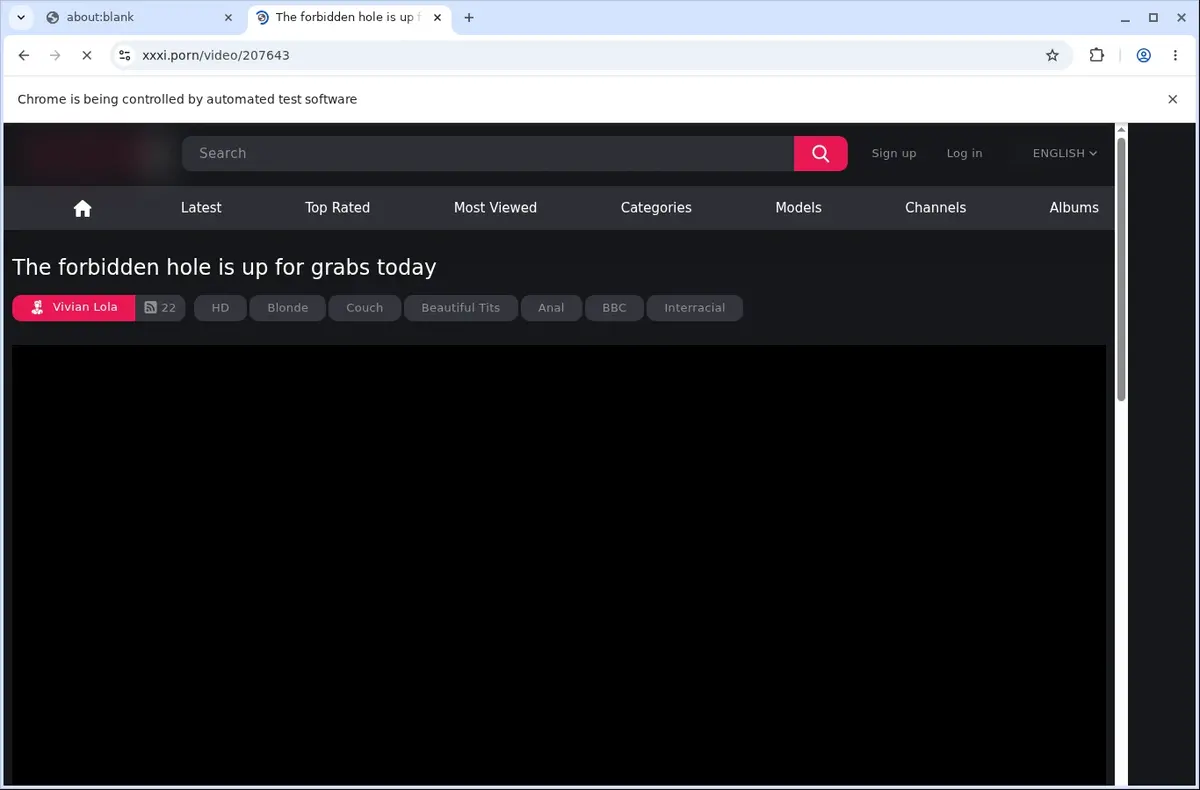Close the about:blank tab
This screenshot has width=1200, height=790.
[228, 17]
